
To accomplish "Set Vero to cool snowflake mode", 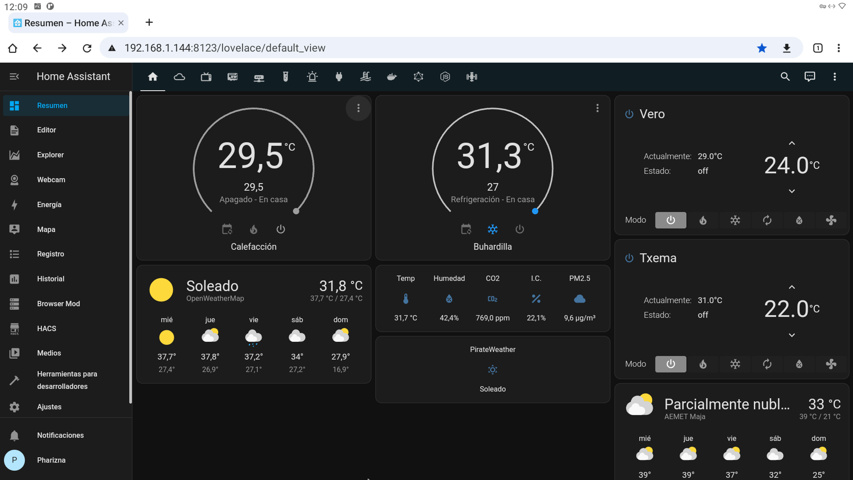I will point(735,220).
